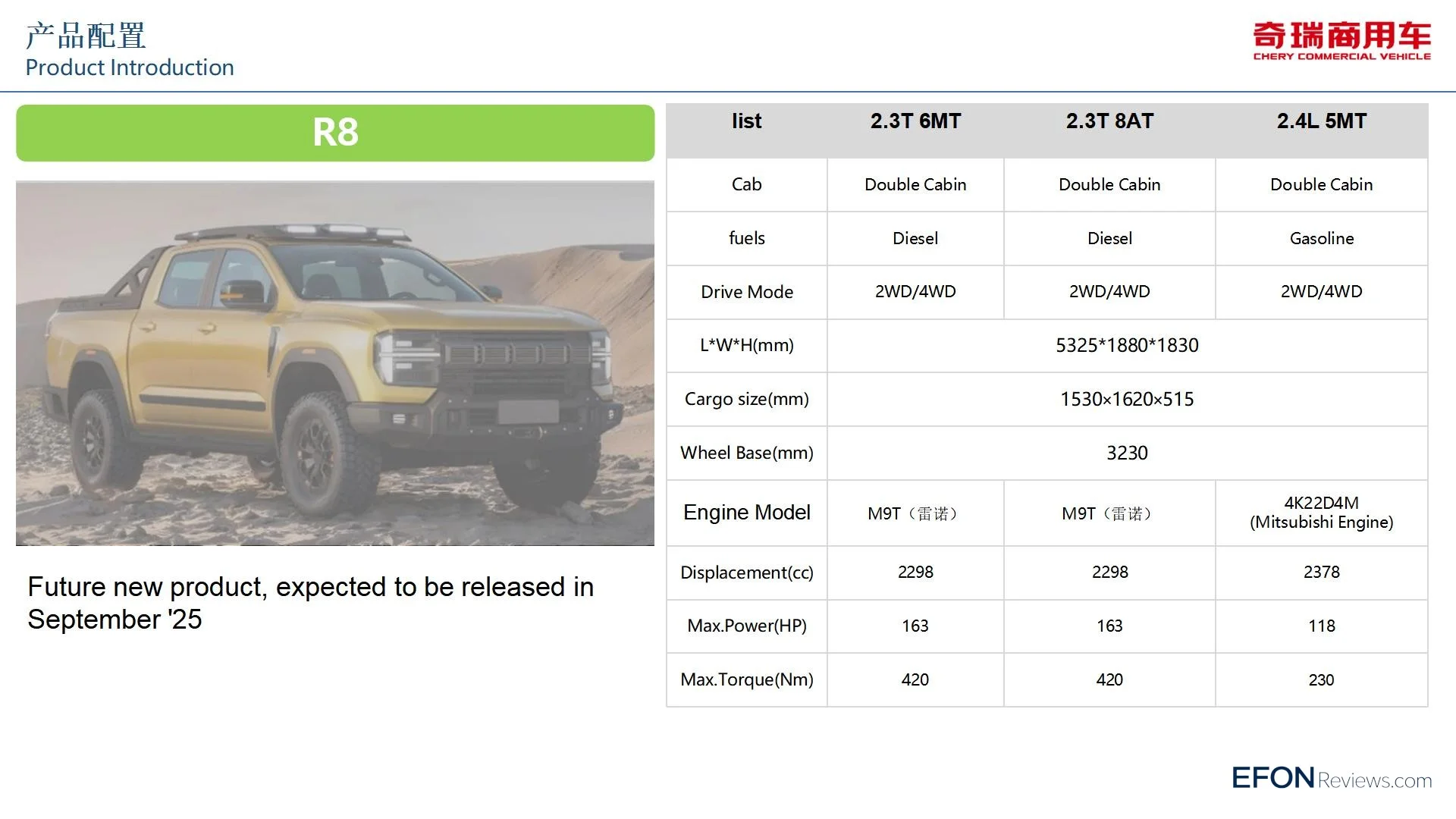The width and height of the screenshot is (1456, 819).
Task: Select '2WD/4WD' under 2.3T 8AT
Action: click(1109, 292)
